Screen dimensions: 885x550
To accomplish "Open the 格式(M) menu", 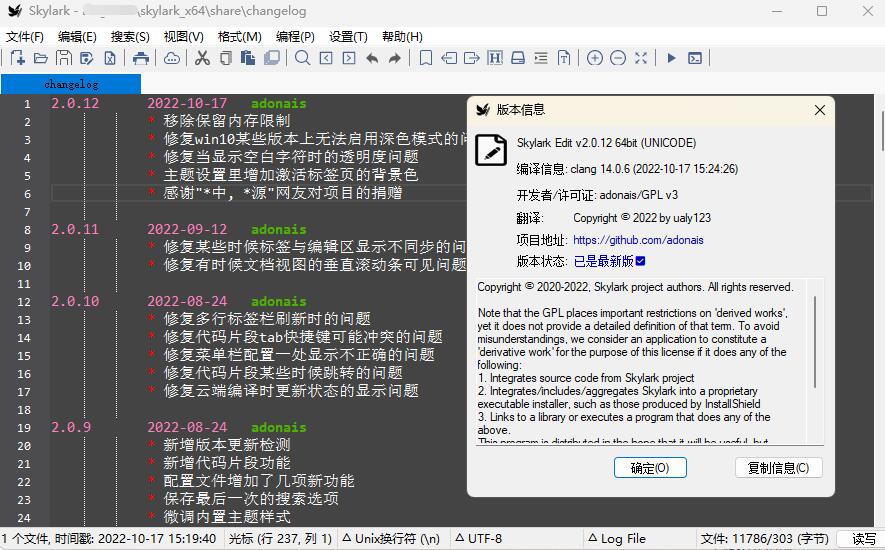I will tap(240, 37).
